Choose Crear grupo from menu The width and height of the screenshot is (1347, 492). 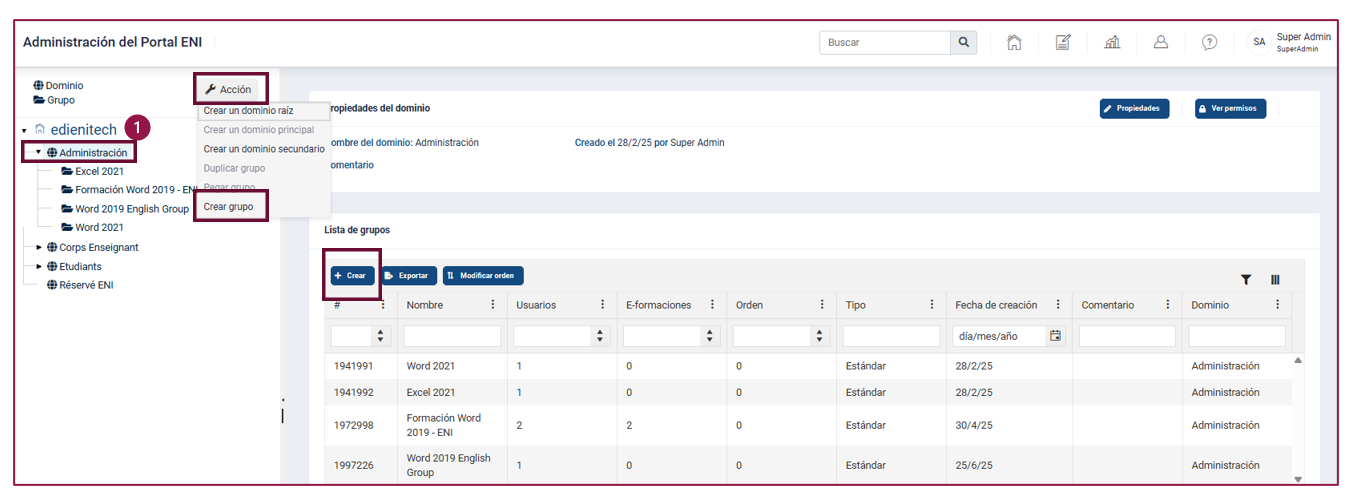pos(228,207)
